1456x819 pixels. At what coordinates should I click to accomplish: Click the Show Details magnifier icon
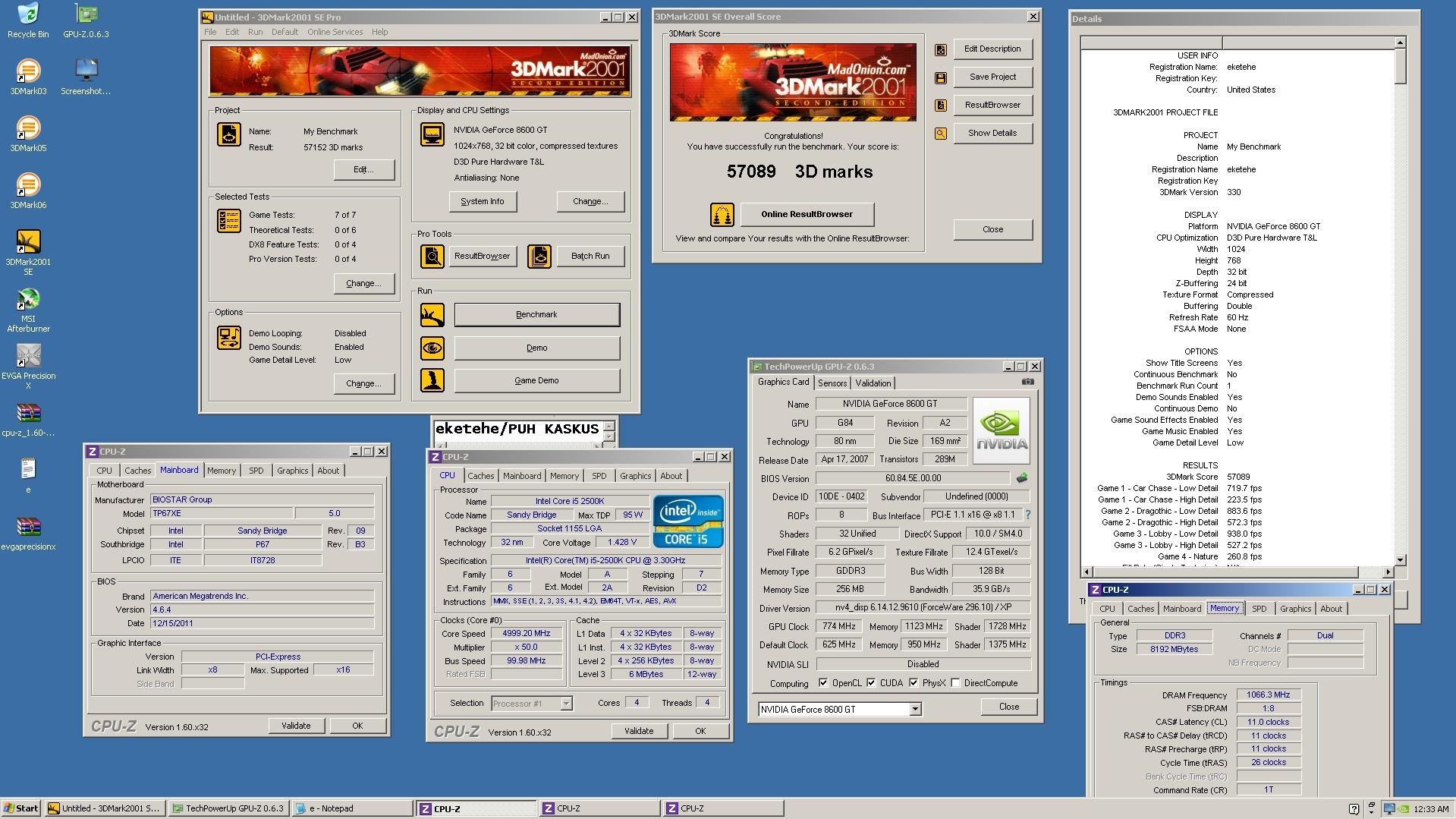[940, 134]
